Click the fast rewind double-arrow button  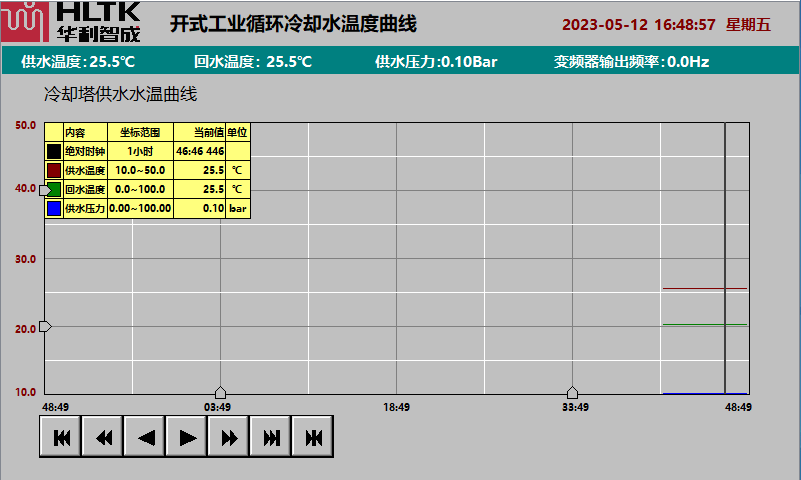103,437
